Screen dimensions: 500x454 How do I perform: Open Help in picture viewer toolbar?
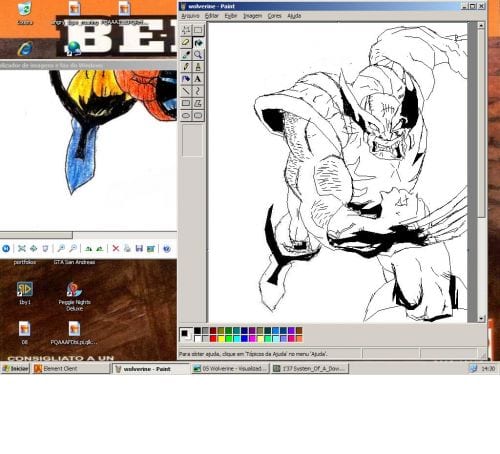[x=167, y=248]
